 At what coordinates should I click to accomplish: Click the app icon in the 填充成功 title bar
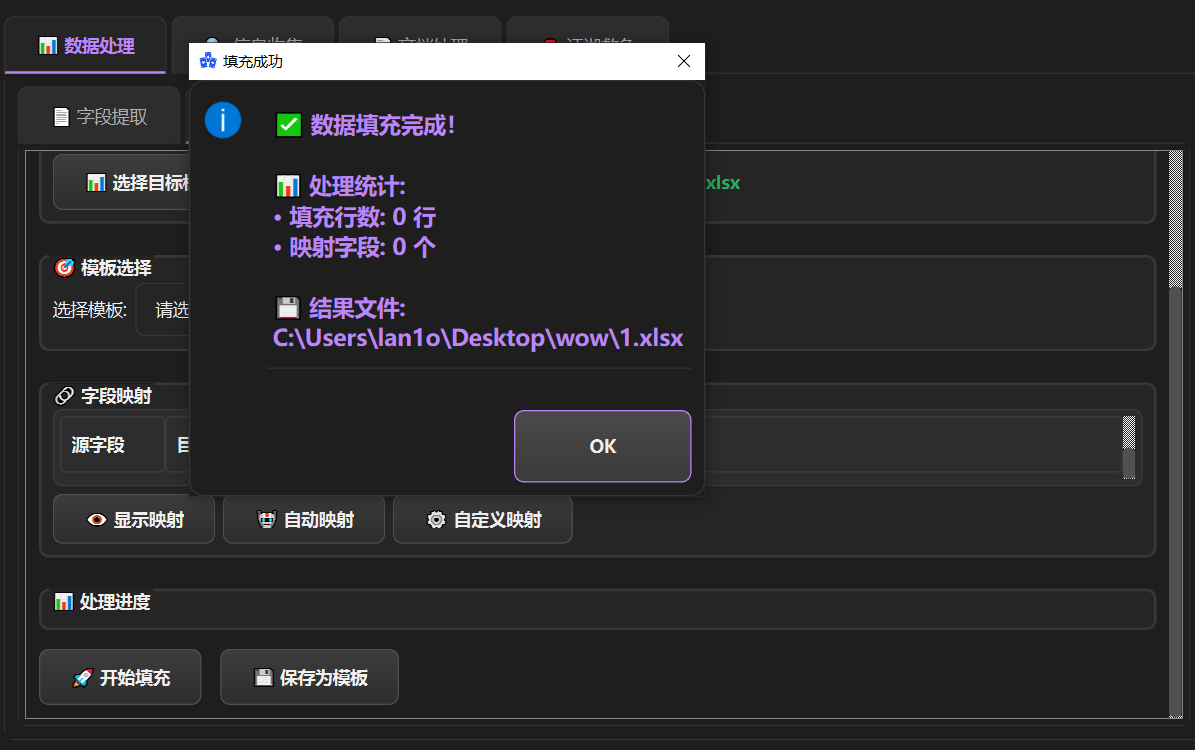coord(208,61)
